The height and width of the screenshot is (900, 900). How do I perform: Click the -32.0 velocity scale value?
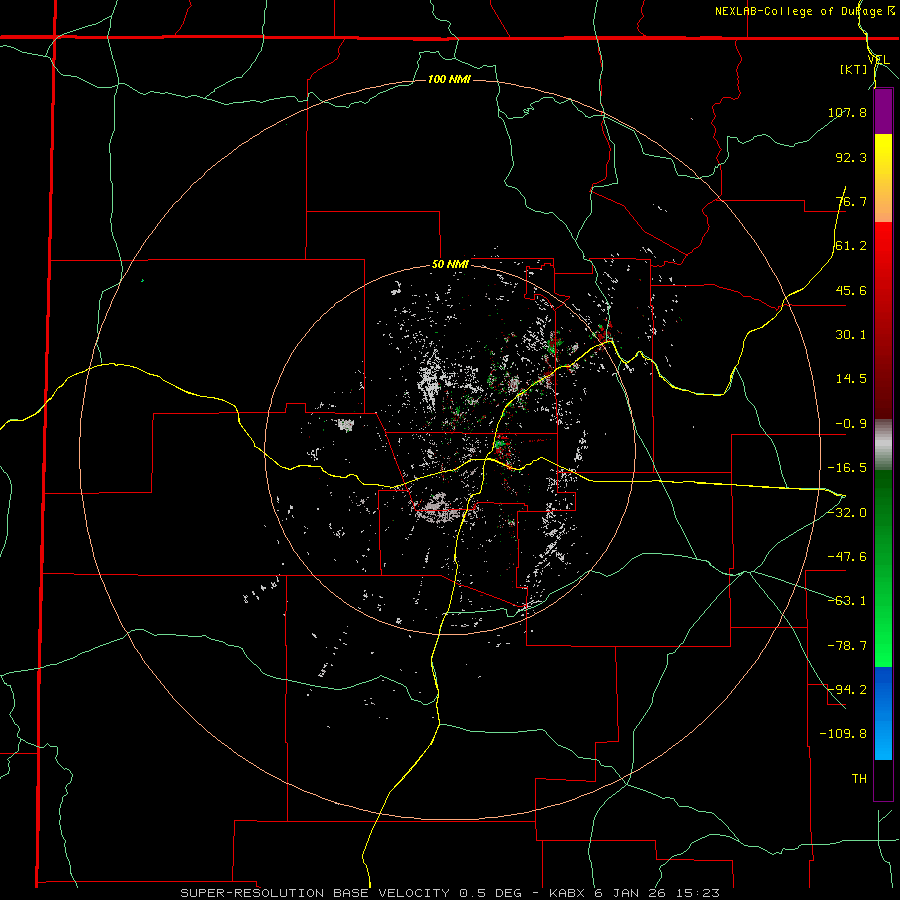847,513
